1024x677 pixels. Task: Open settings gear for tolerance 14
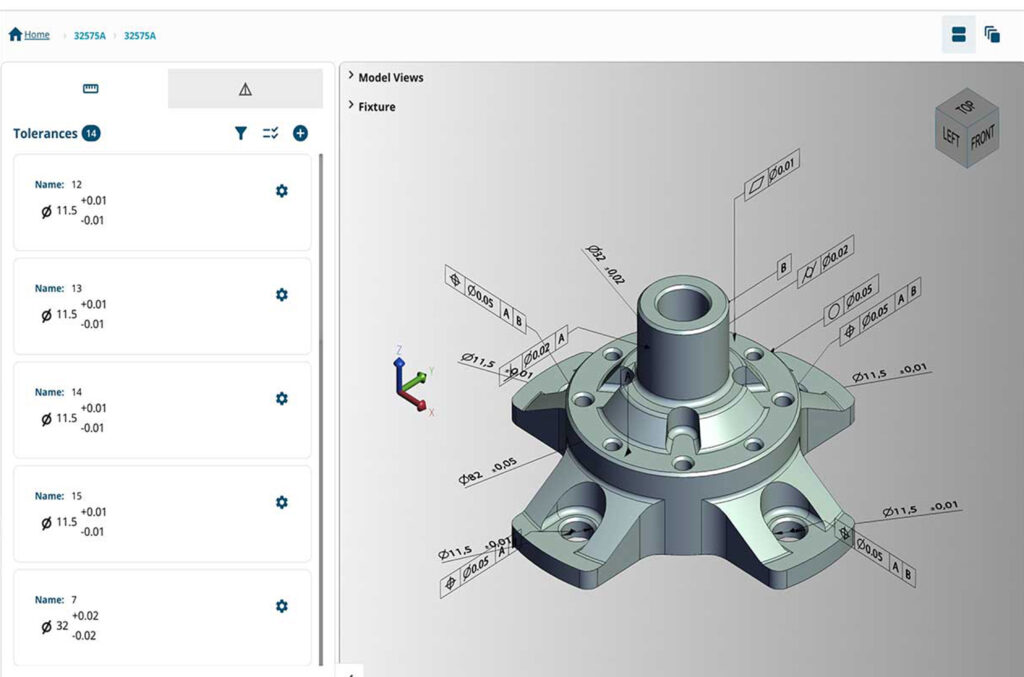coord(281,399)
